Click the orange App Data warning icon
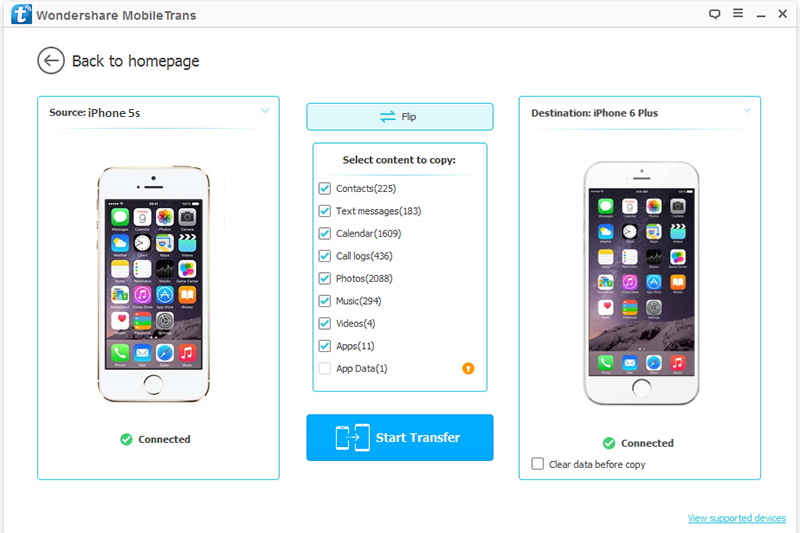Image resolution: width=800 pixels, height=533 pixels. pyautogui.click(x=468, y=368)
